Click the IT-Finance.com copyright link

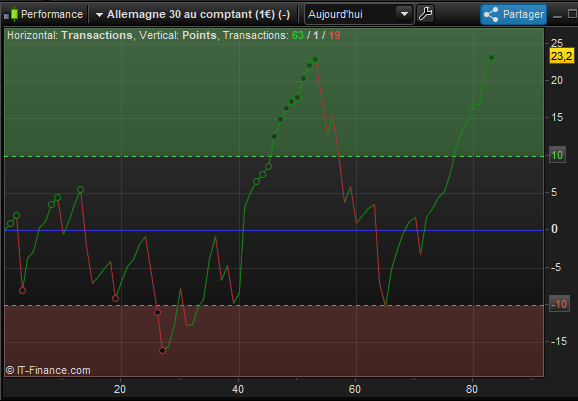click(48, 370)
